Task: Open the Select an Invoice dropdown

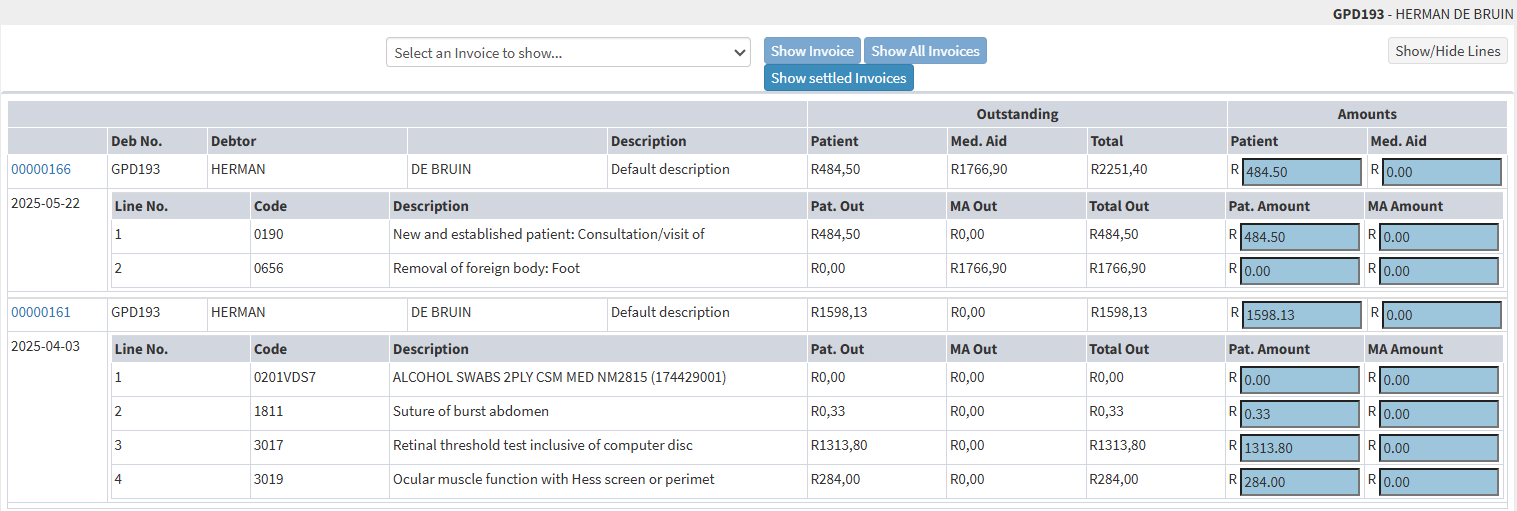Action: pos(567,53)
